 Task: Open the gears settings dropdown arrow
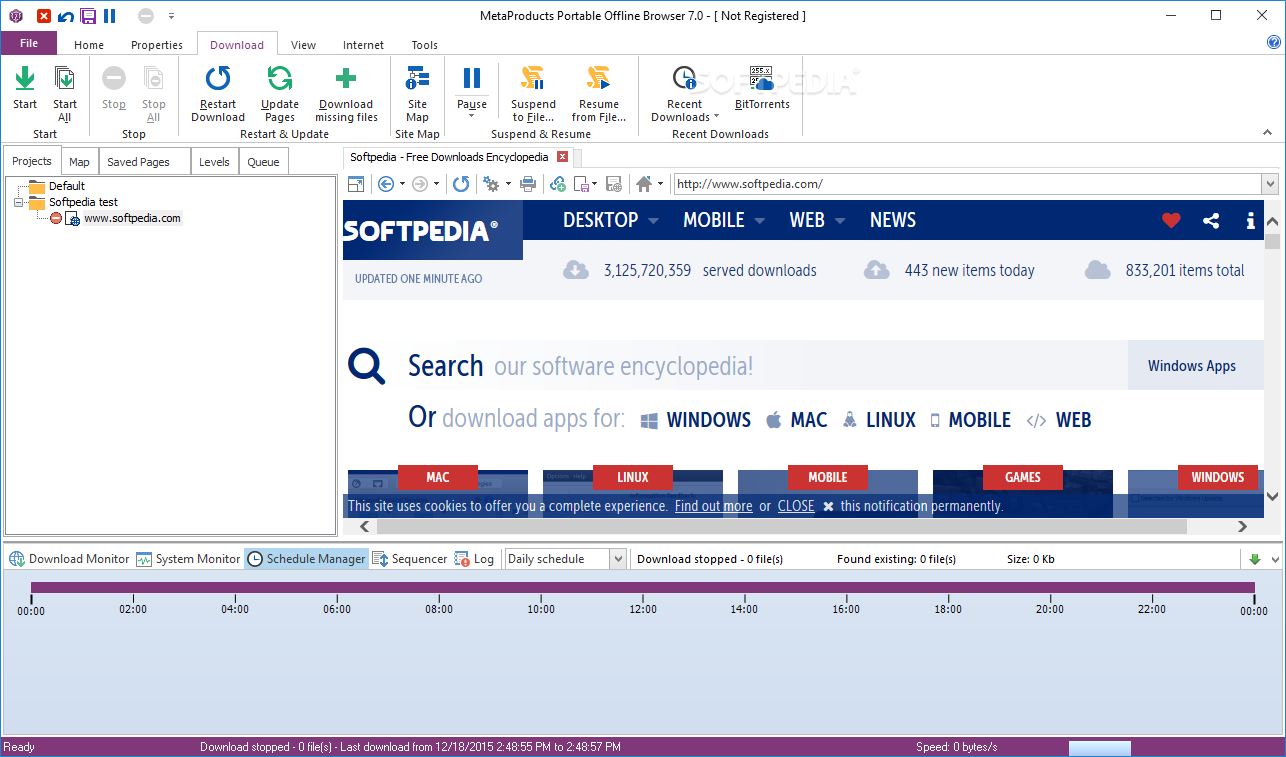pyautogui.click(x=508, y=184)
